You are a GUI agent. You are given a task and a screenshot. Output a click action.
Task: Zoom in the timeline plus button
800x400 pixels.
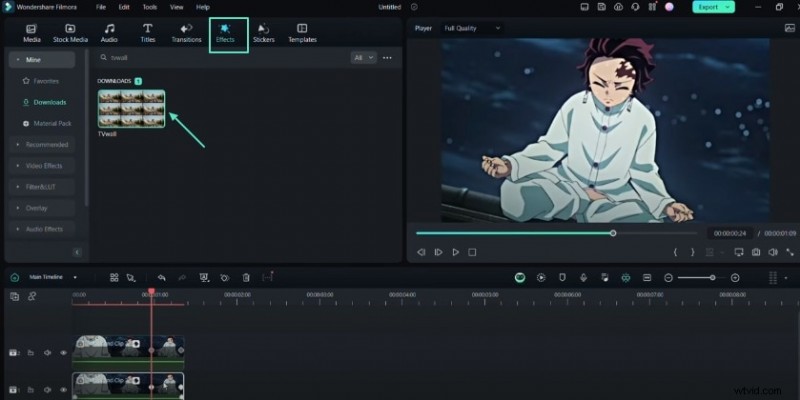click(x=735, y=278)
